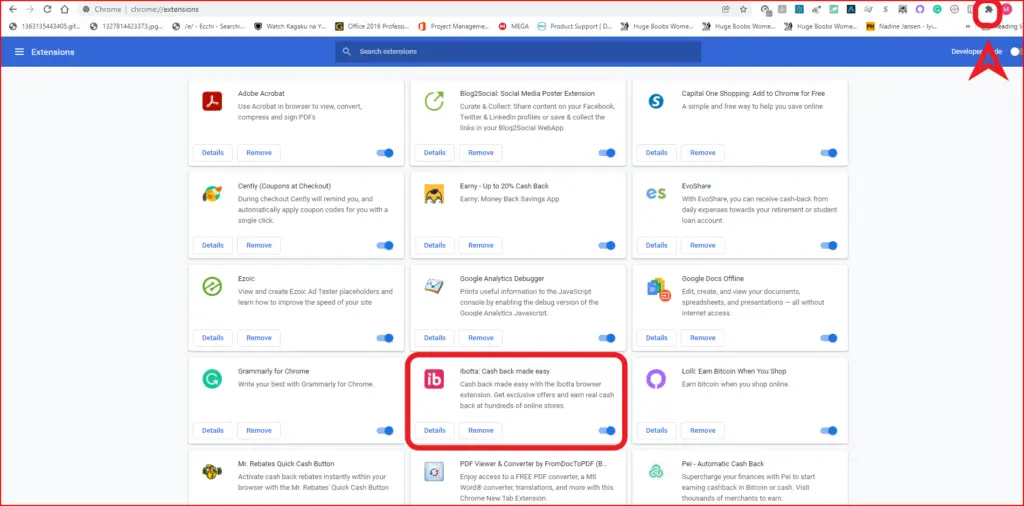Disable Capital One Shopping toggle
This screenshot has height=506, width=1024.
click(829, 153)
